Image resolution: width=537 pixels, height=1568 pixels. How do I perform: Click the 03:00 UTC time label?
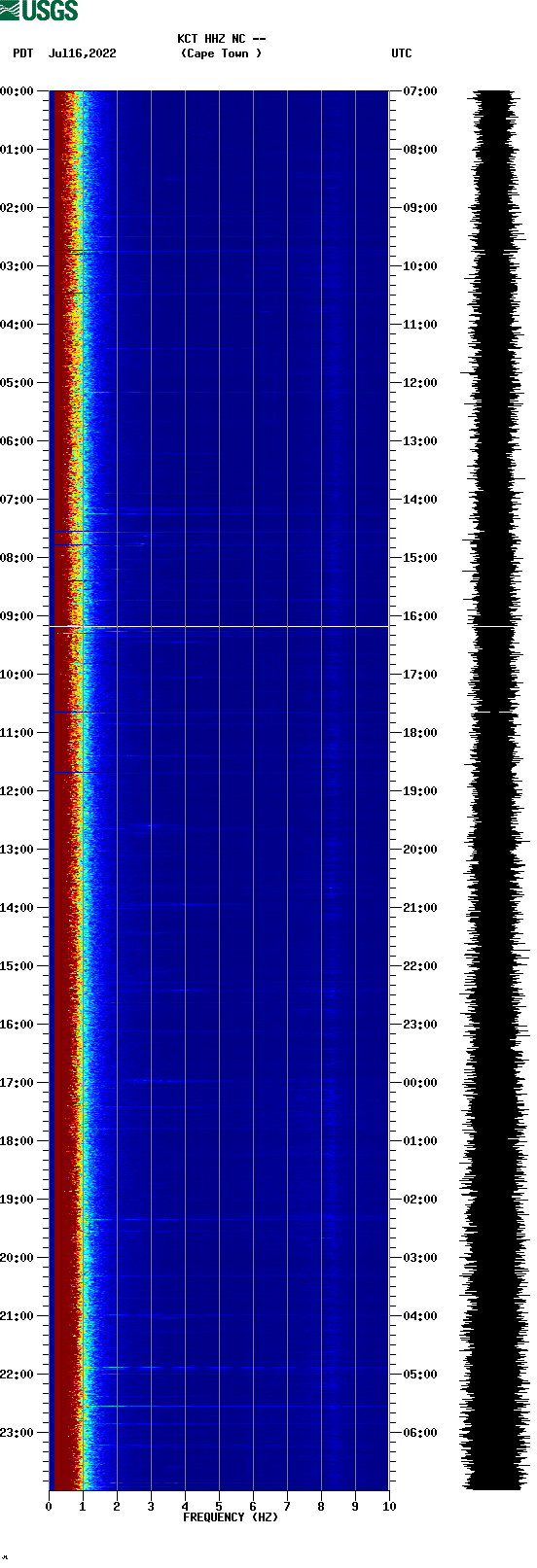click(420, 1258)
